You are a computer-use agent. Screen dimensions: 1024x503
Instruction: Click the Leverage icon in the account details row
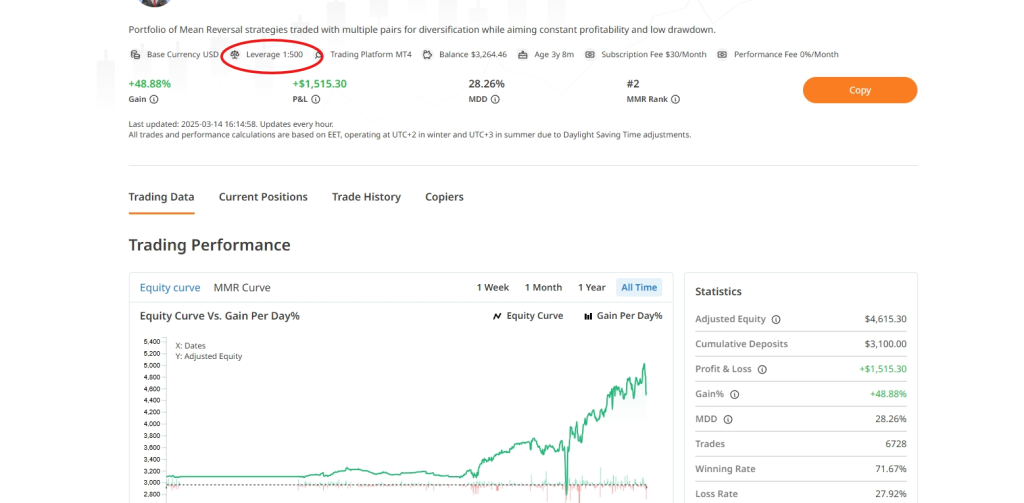(236, 54)
